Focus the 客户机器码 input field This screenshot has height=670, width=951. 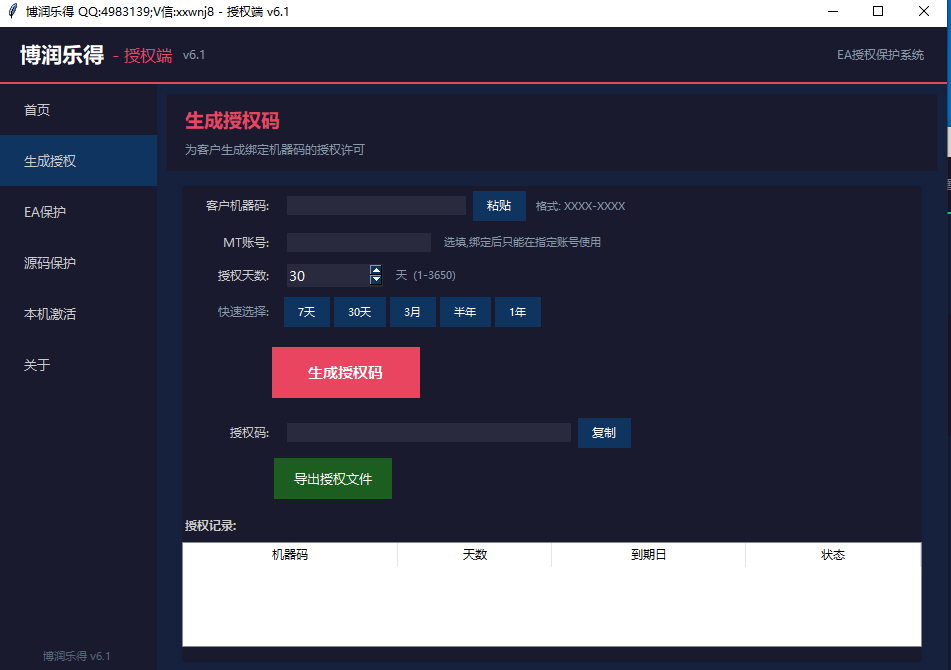[x=376, y=206]
